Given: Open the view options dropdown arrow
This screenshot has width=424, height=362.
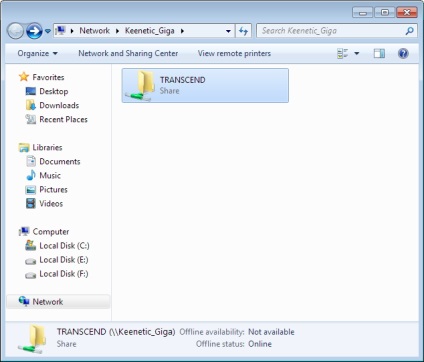Looking at the screenshot, I should [x=357, y=53].
